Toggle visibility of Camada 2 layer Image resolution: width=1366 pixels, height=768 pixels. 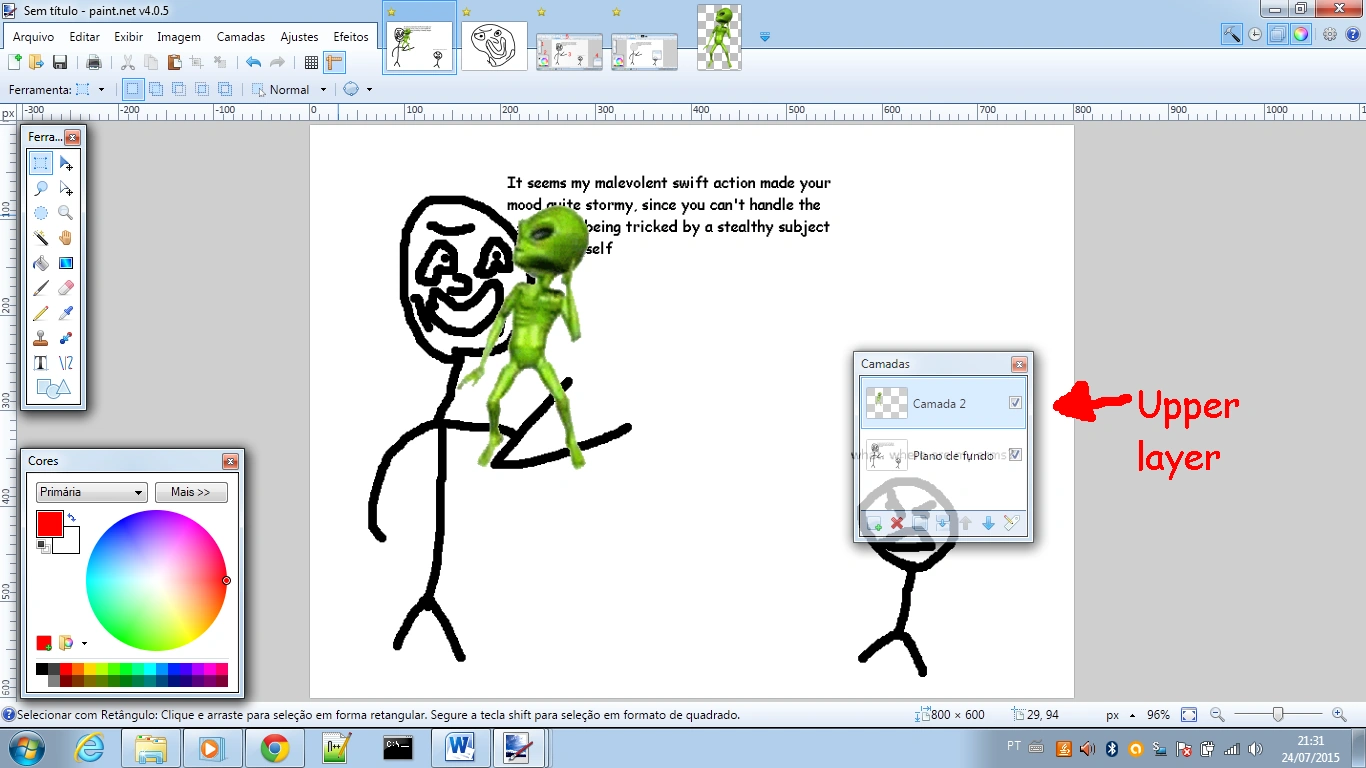[1016, 403]
